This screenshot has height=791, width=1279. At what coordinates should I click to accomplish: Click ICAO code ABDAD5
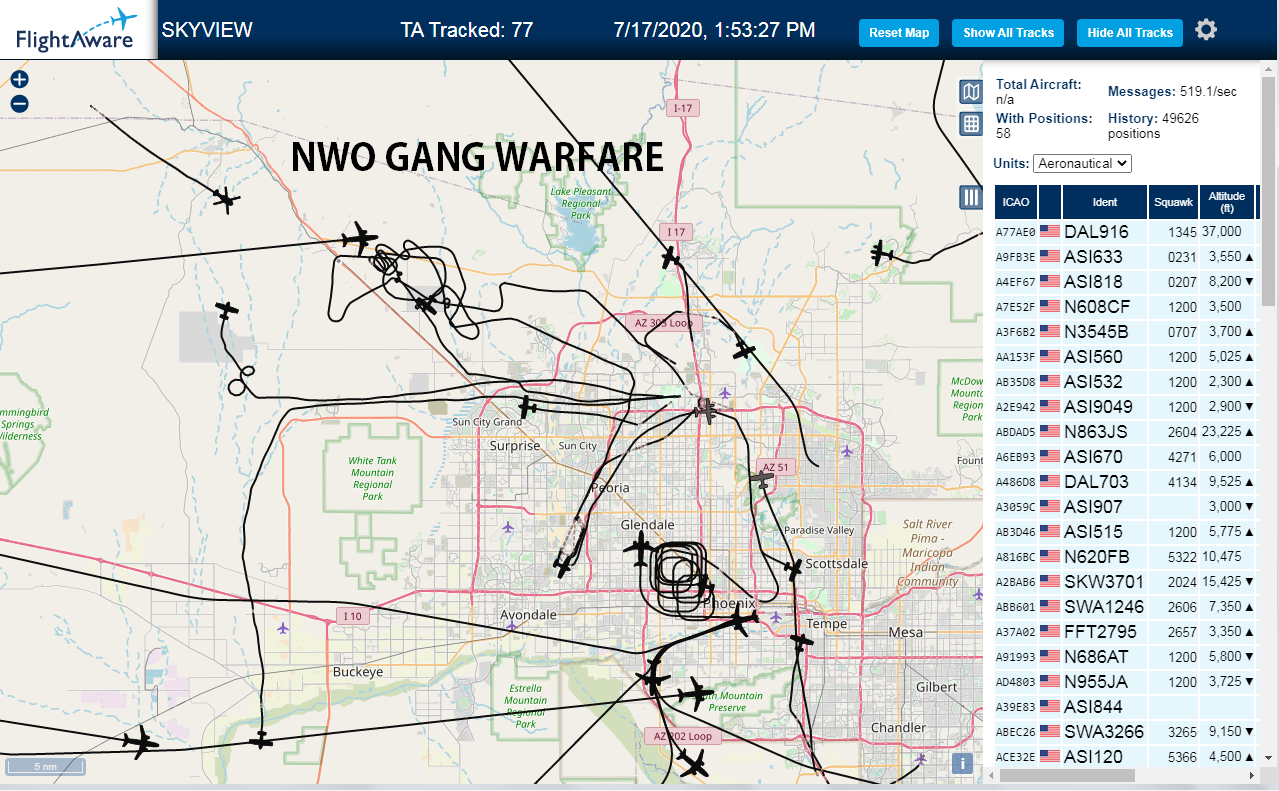(1016, 432)
